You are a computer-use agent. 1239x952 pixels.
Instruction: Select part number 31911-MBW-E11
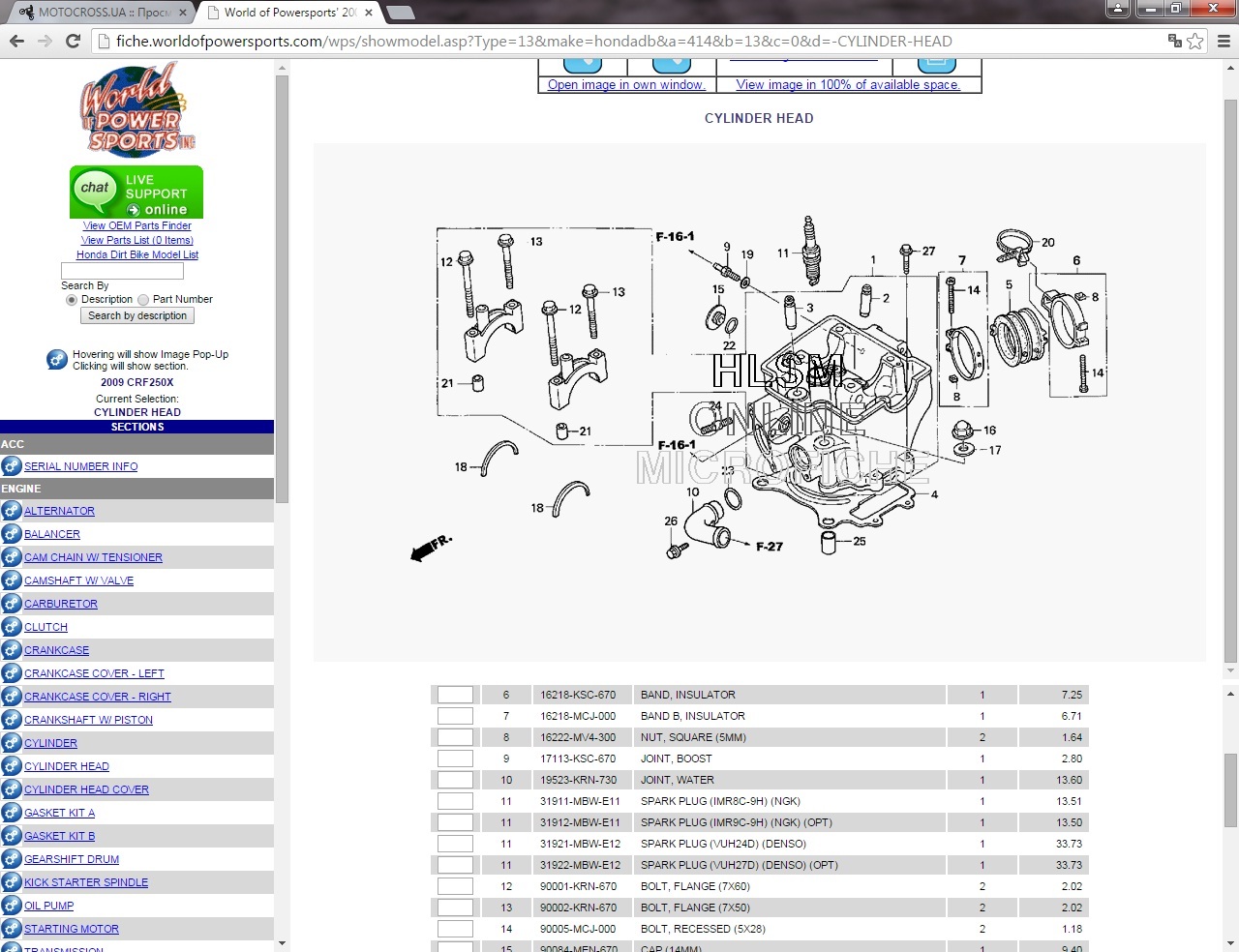580,801
